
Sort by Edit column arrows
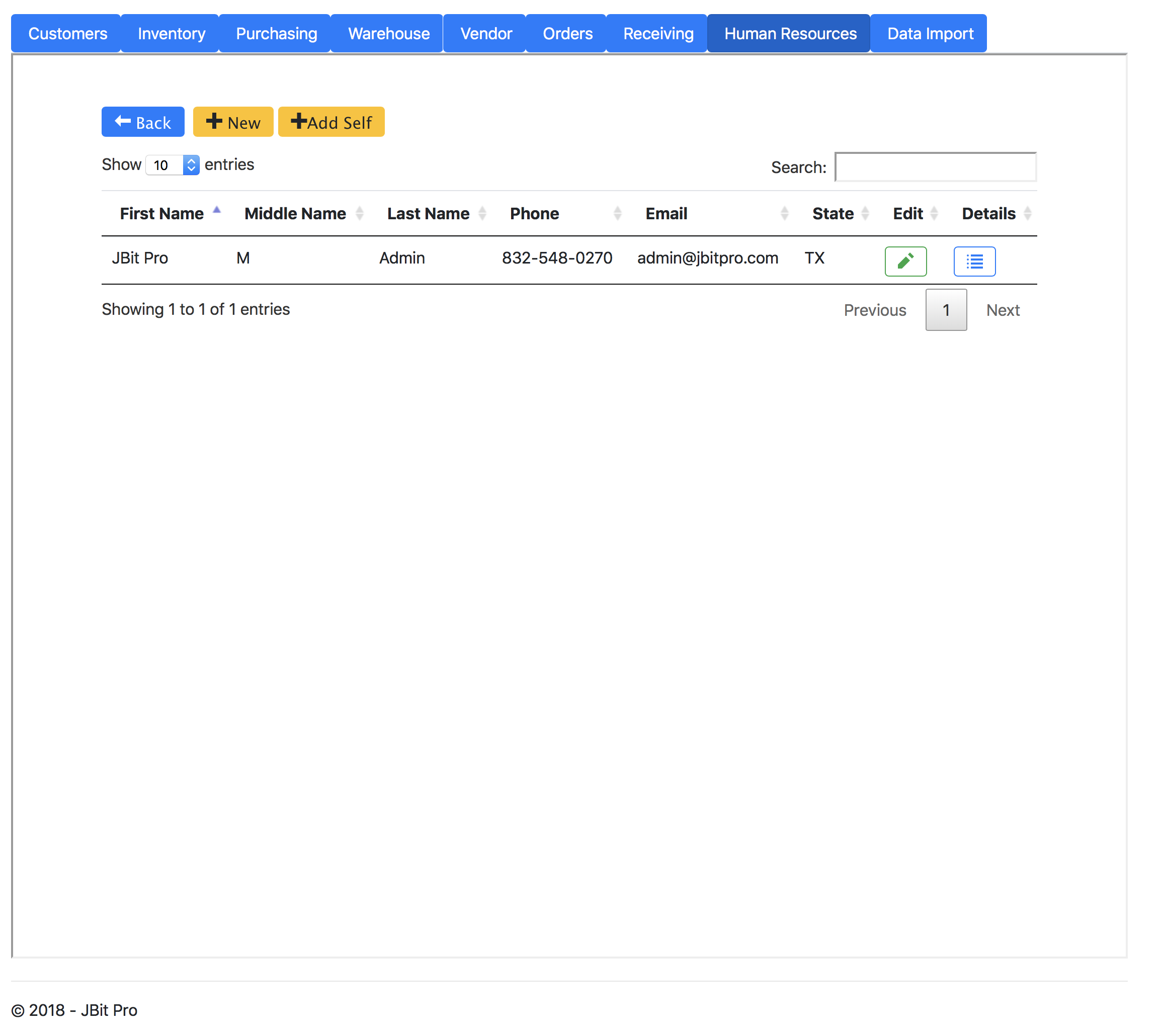pyautogui.click(x=934, y=213)
